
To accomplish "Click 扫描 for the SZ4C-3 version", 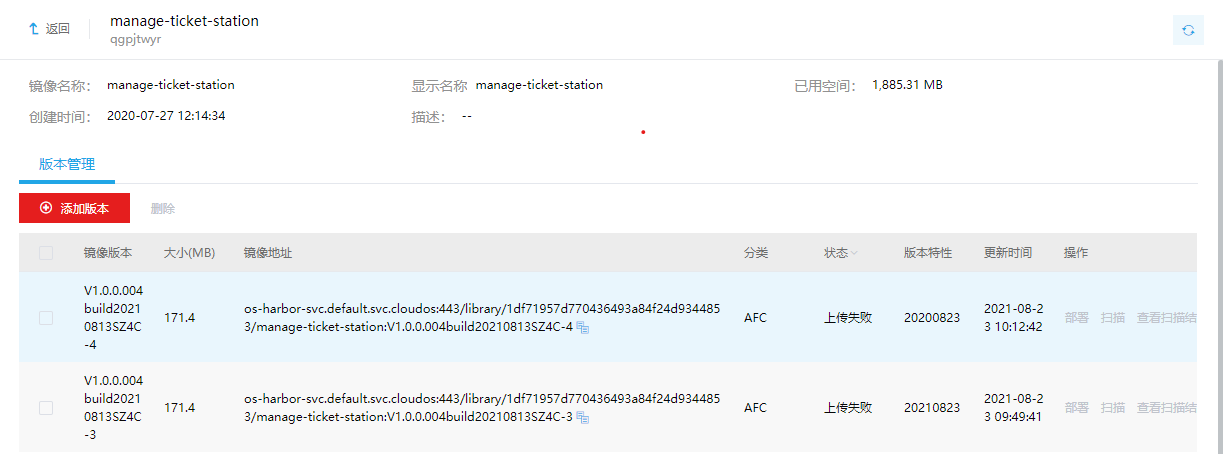I will [1112, 408].
